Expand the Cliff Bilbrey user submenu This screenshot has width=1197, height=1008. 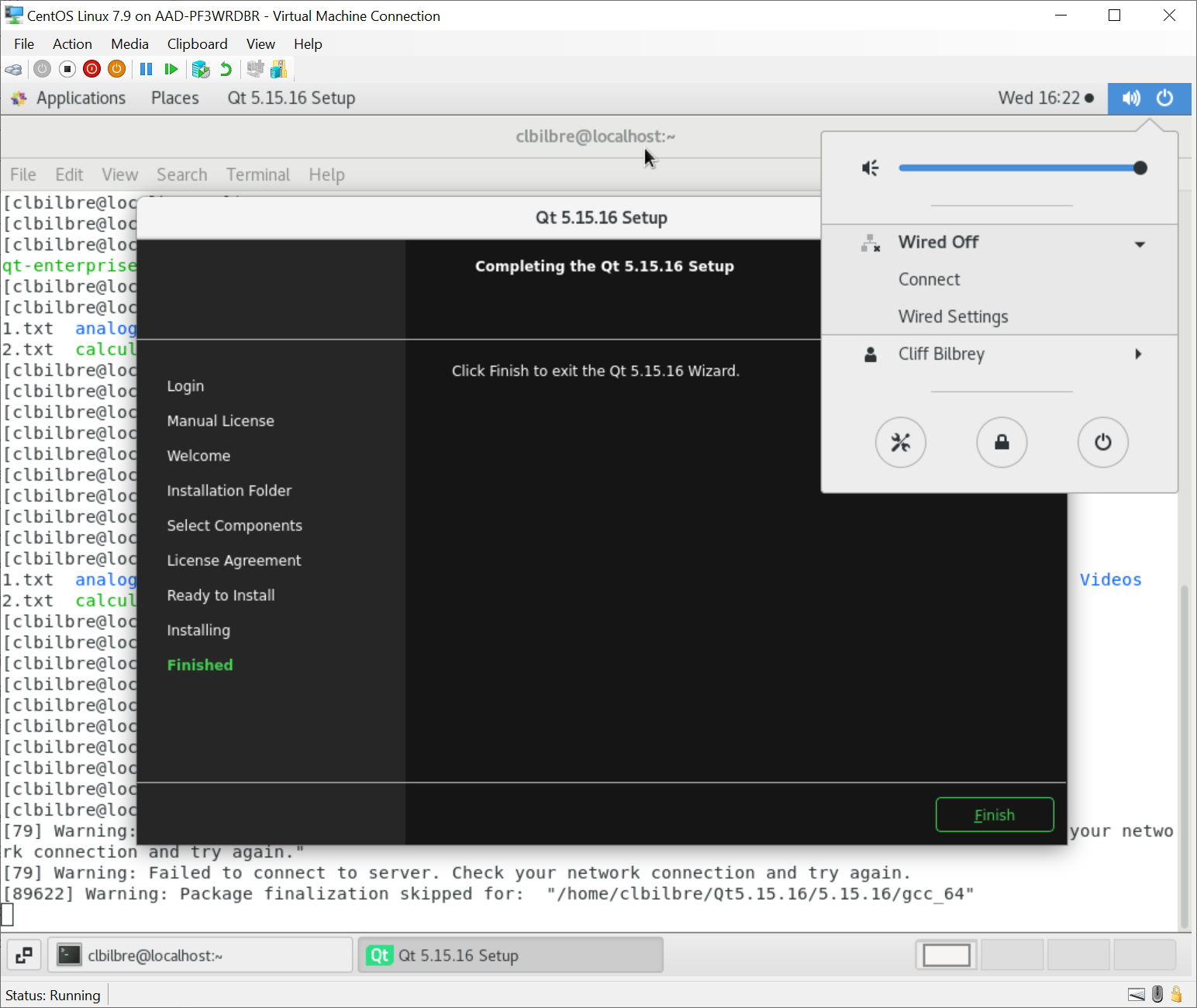coord(1138,354)
